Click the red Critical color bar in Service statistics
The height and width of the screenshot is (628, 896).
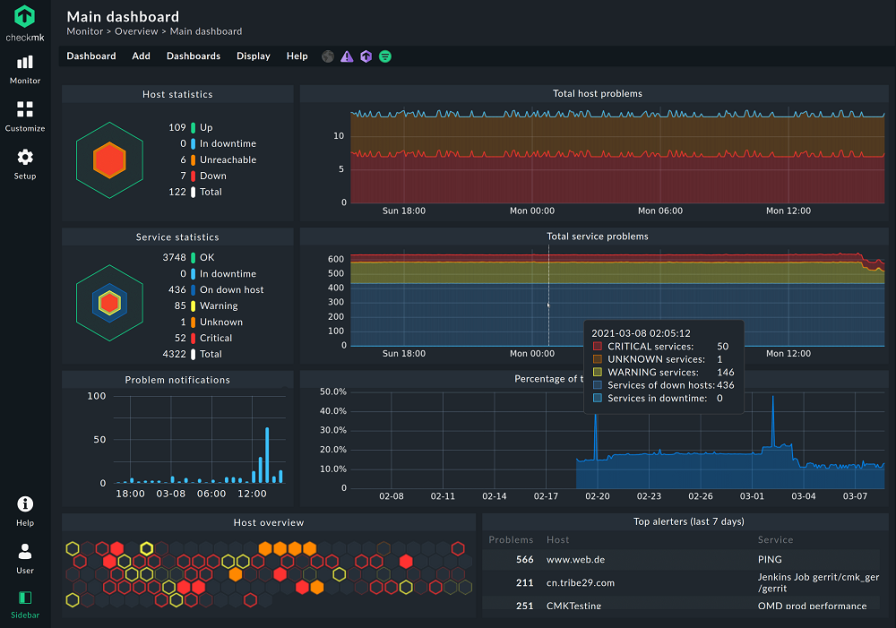coord(193,338)
